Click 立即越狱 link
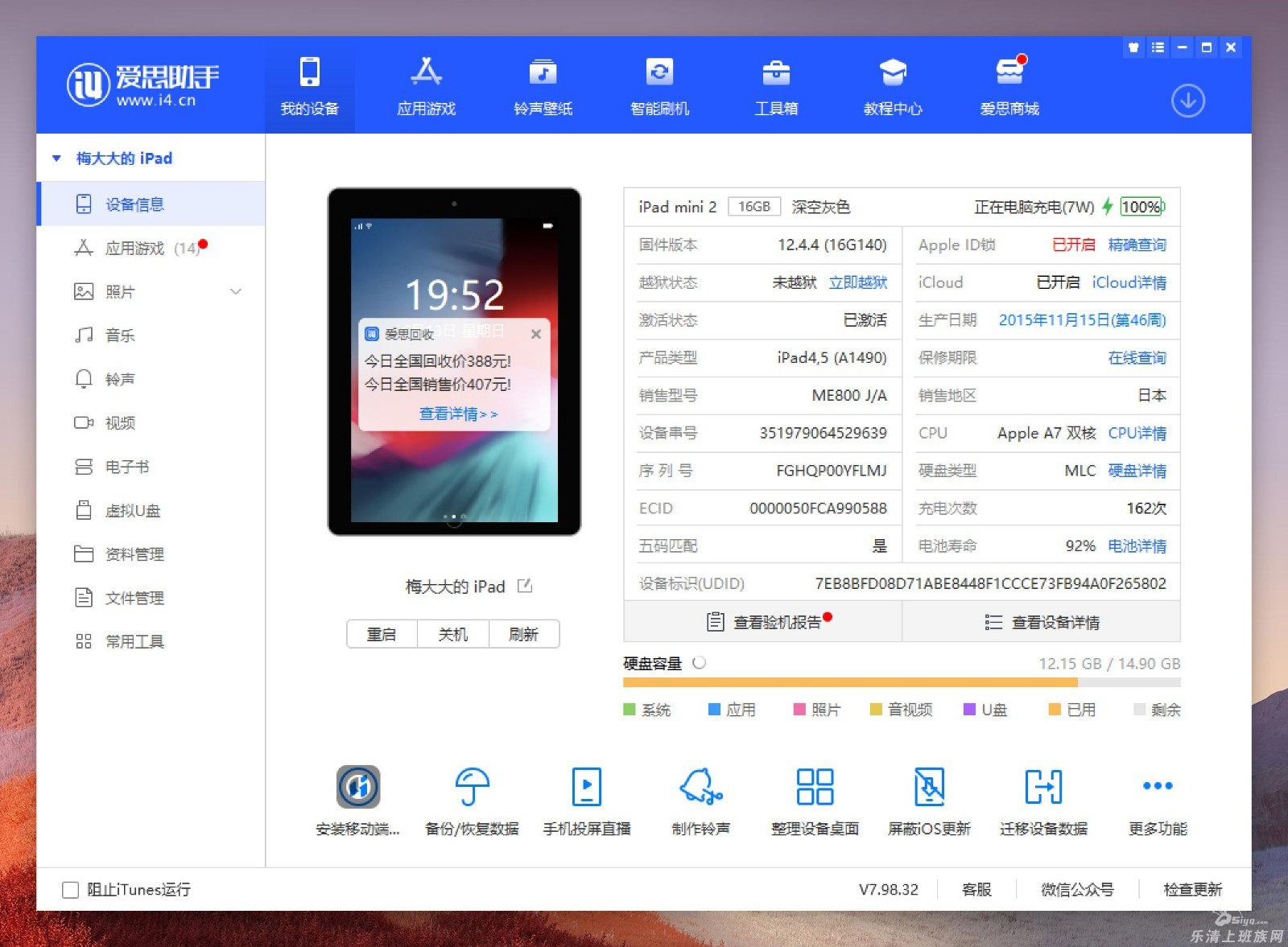Screen dimensions: 1288x947 (x=858, y=282)
